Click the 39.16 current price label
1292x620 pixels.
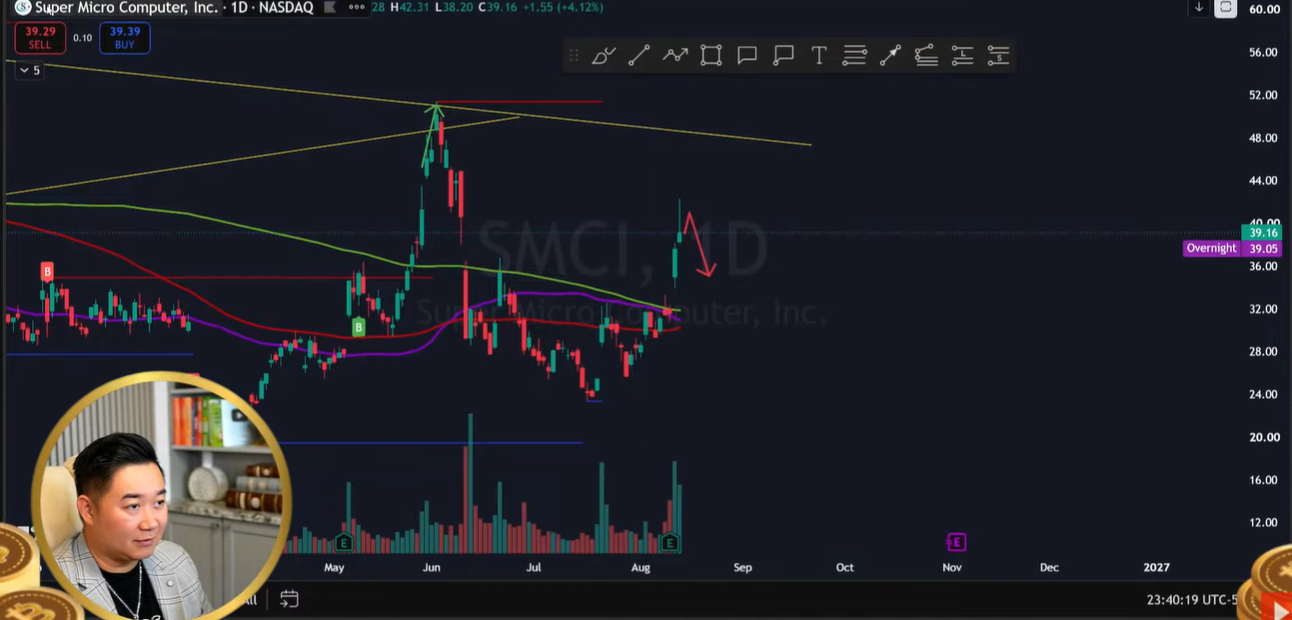pos(1264,233)
